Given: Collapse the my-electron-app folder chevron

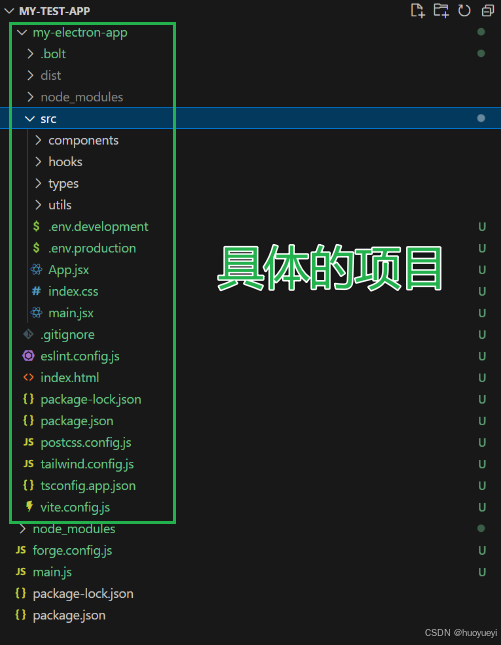Looking at the screenshot, I should click(x=22, y=32).
